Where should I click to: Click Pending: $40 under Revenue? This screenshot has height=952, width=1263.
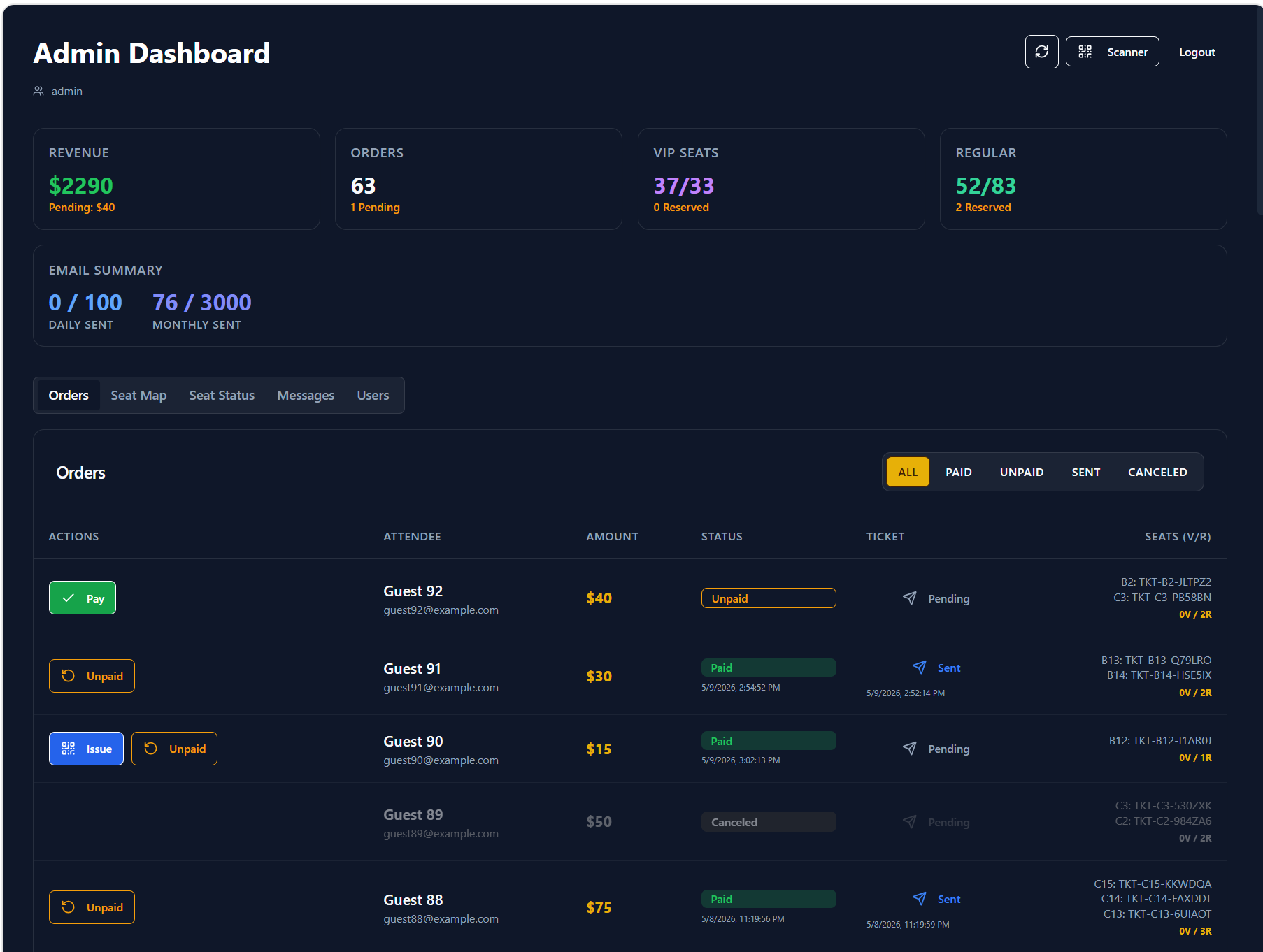click(x=82, y=207)
